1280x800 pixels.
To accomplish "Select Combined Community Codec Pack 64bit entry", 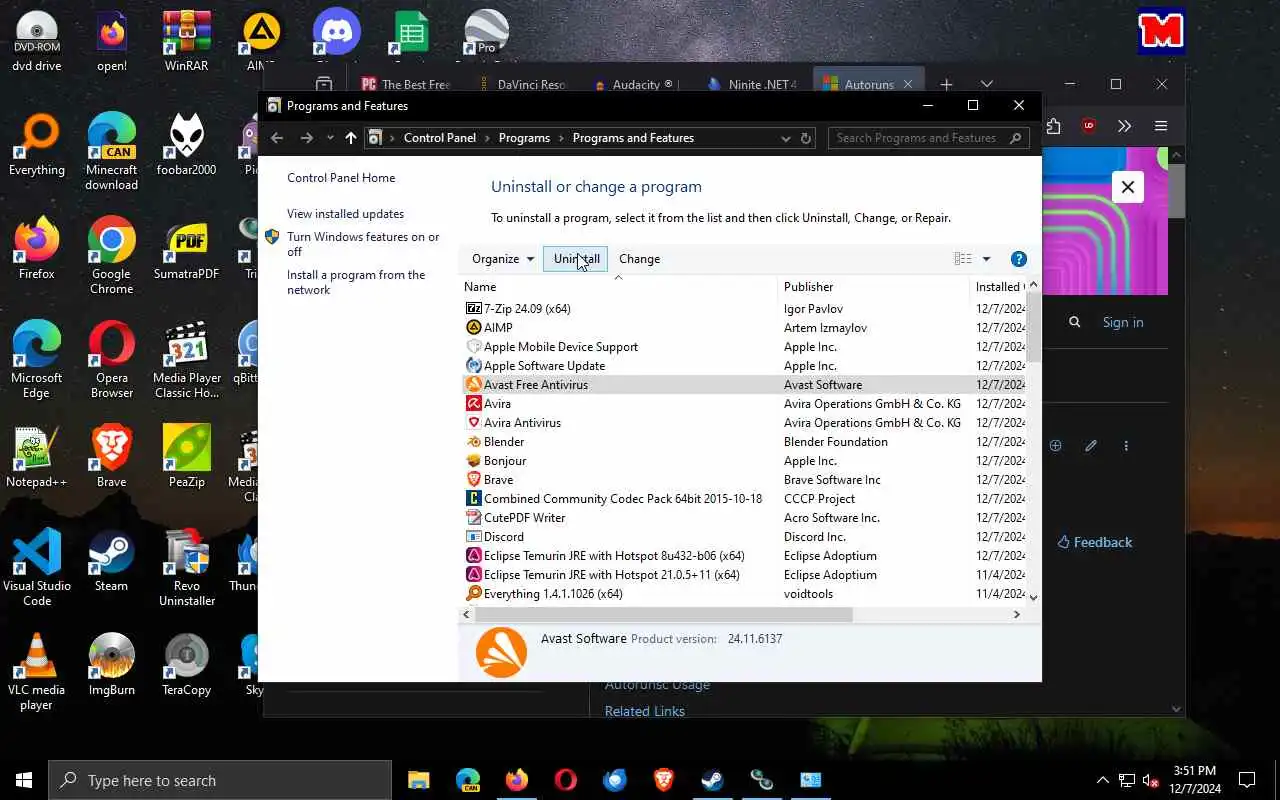I will (x=745, y=499).
